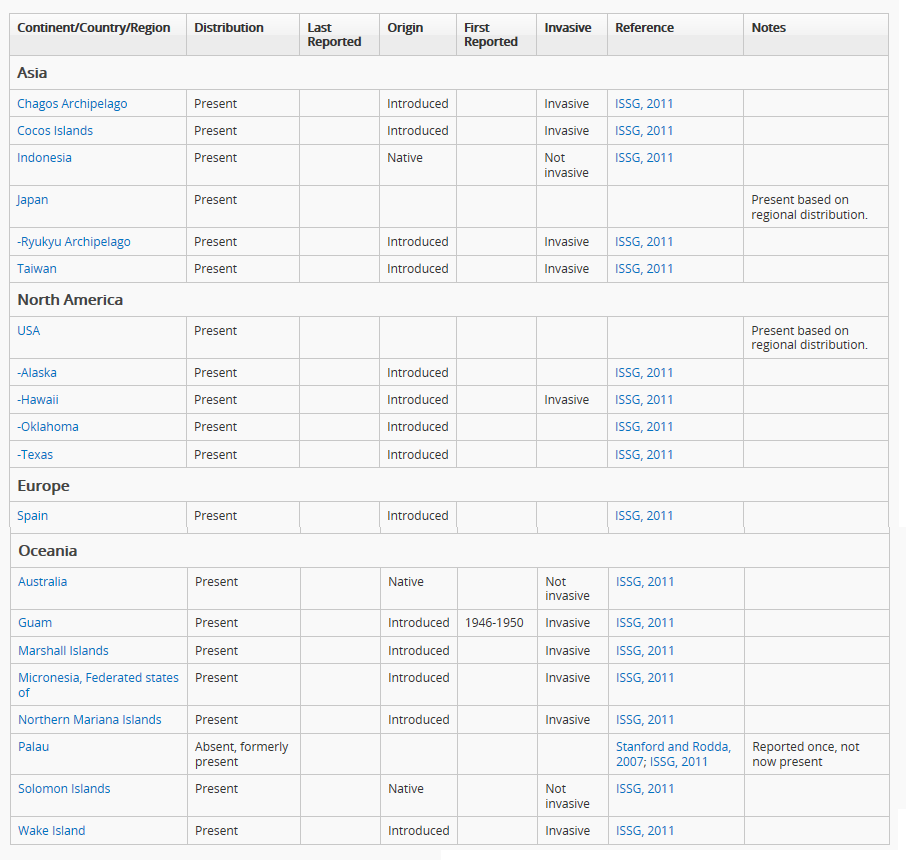Open Micronesia, Federated states of link

tap(98, 685)
